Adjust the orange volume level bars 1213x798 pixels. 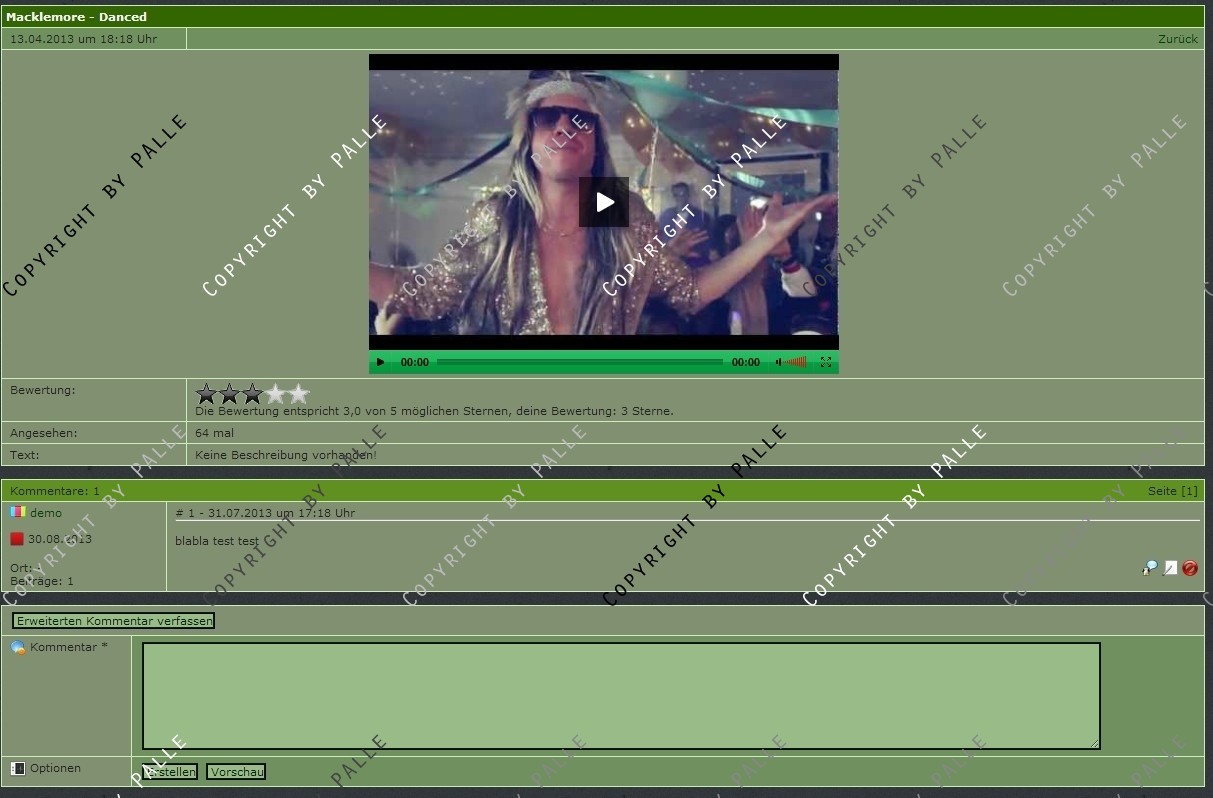pos(796,362)
